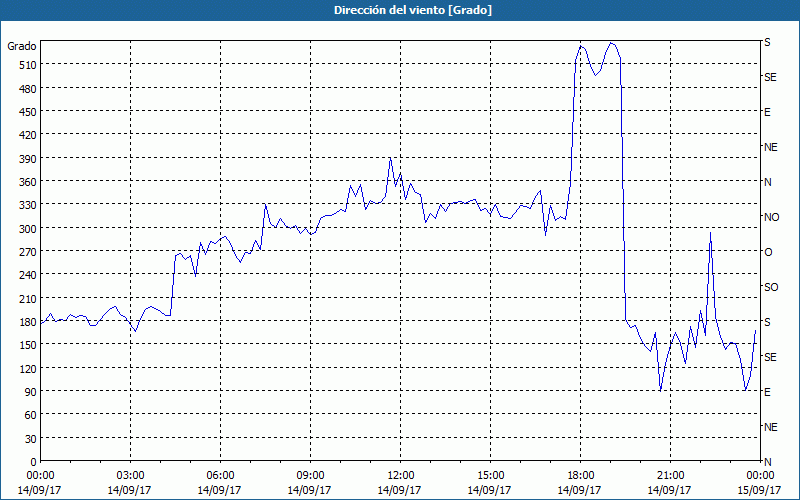Select the 330 value on the degree axis
The image size is (800, 500).
point(28,205)
